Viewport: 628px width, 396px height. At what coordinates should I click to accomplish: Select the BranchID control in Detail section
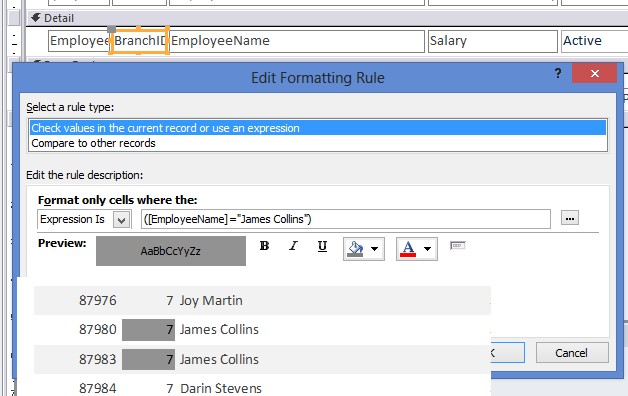point(139,41)
